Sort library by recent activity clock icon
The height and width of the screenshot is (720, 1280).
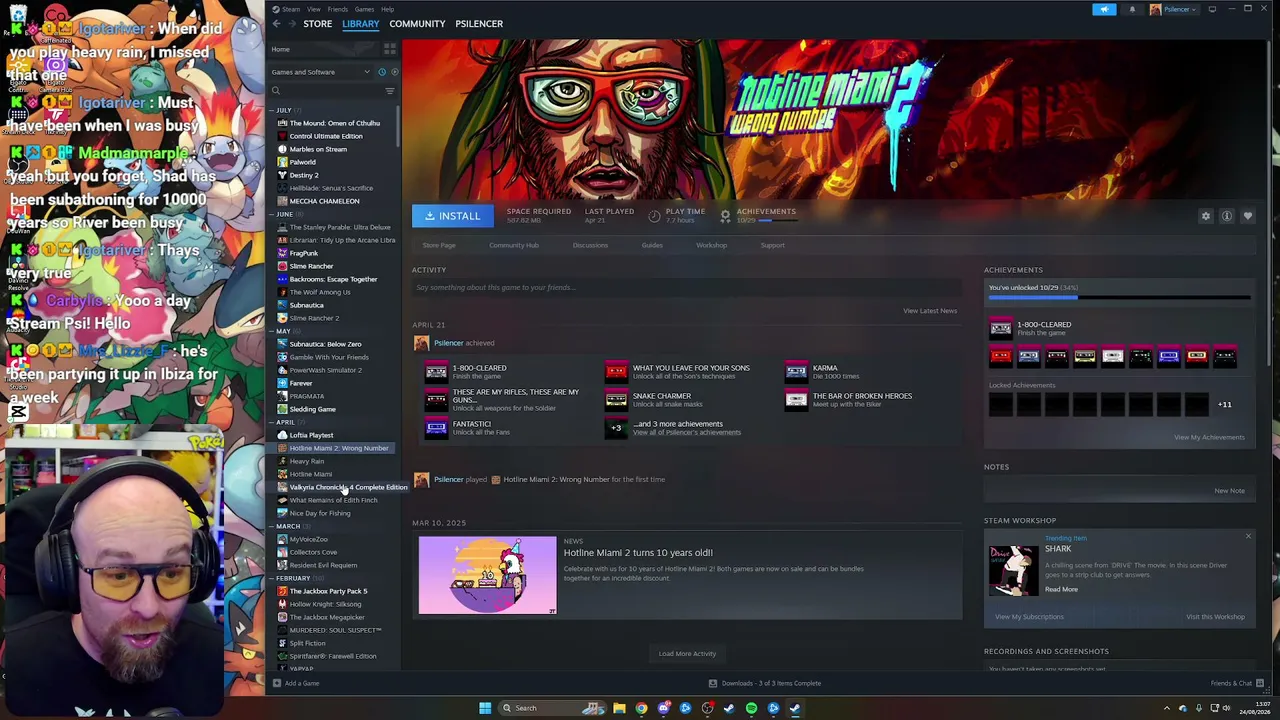click(x=381, y=72)
